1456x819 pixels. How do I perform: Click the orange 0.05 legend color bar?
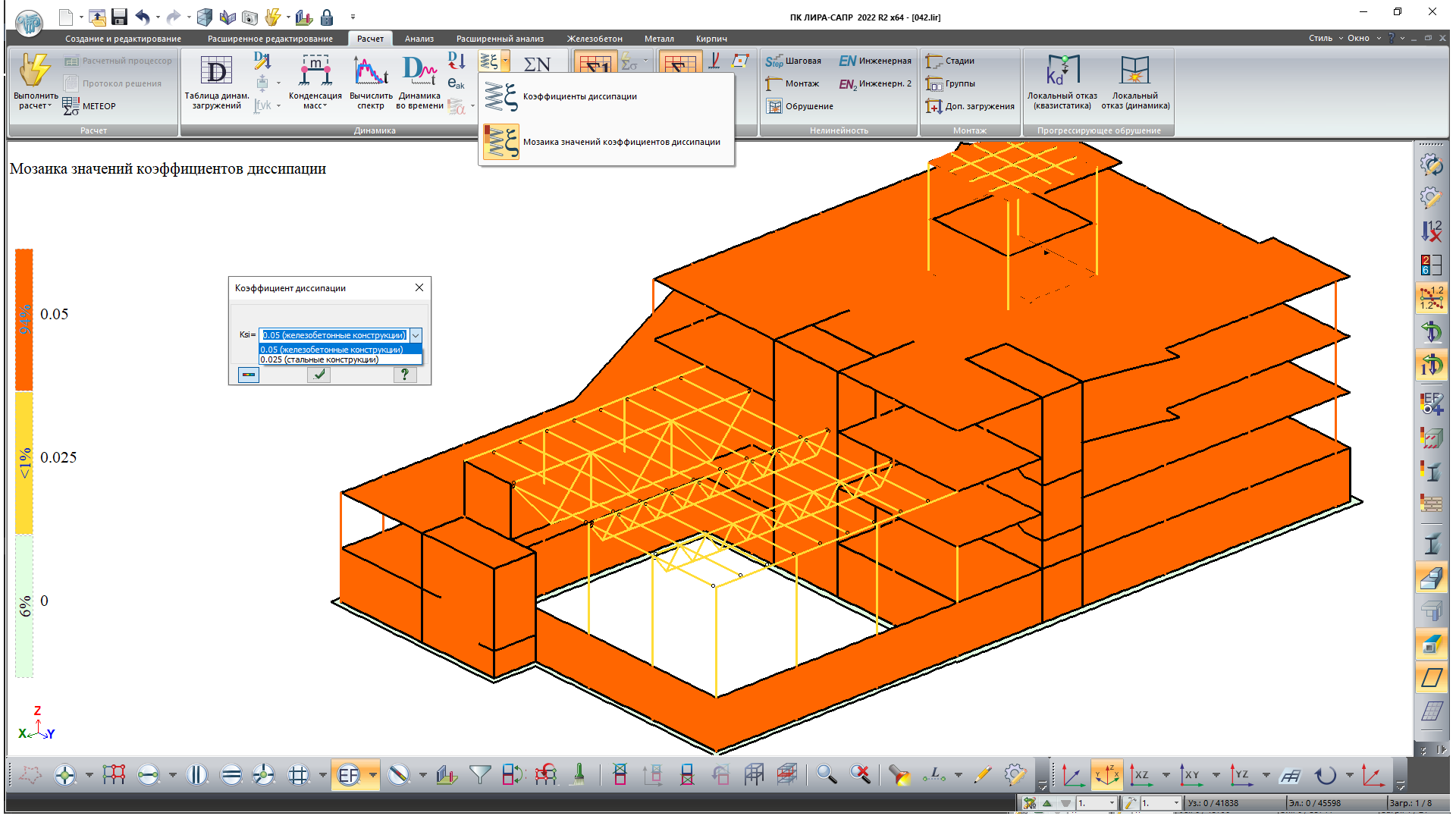(x=24, y=320)
